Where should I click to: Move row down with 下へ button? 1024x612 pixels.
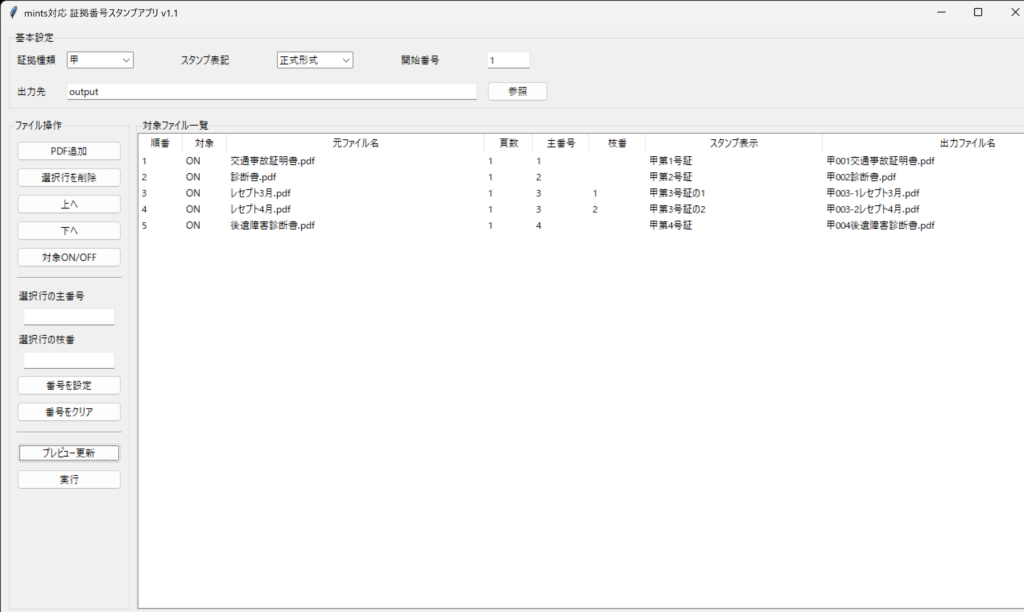69,231
